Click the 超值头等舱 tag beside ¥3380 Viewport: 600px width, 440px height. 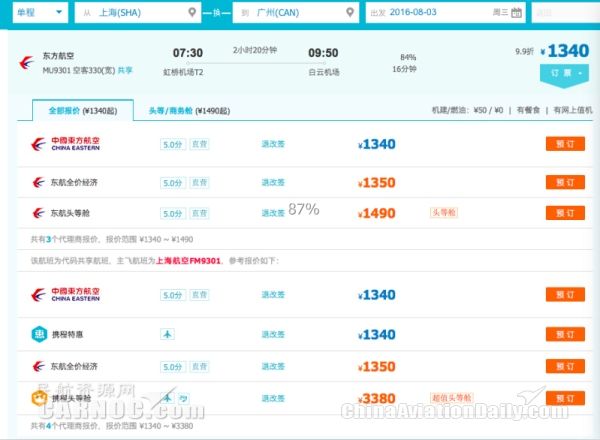452,398
